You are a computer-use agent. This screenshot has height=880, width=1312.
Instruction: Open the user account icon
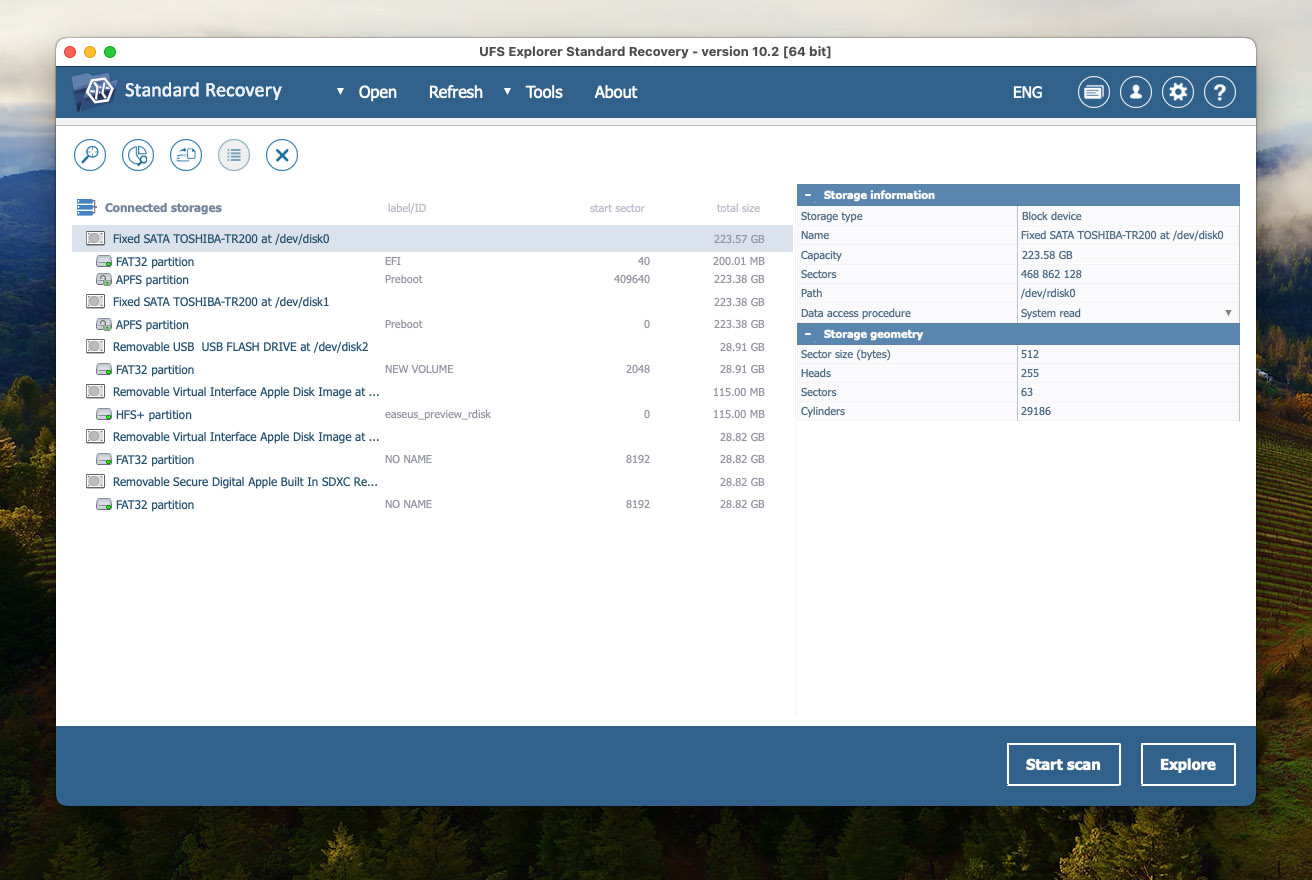[1136, 92]
